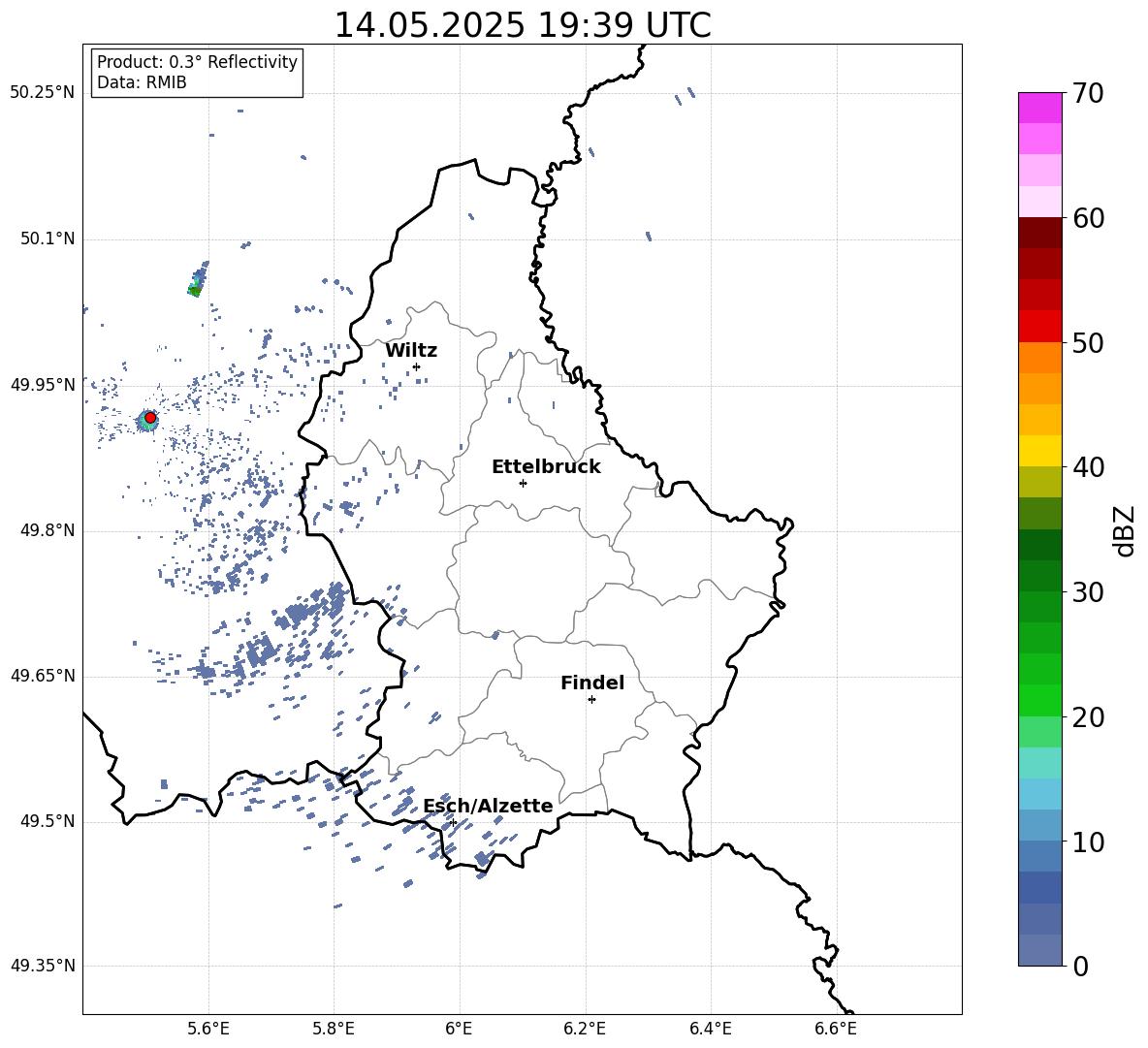Viewport: 1148px width, 1048px height.
Task: Click the 50 tick on colorbar
Action: coord(1088,342)
